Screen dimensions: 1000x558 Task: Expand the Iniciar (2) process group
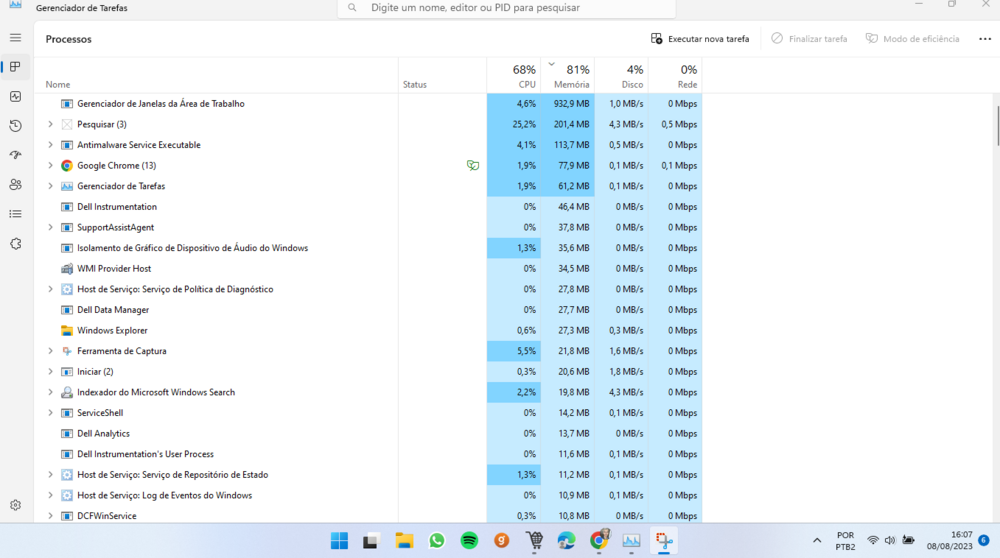pos(51,372)
